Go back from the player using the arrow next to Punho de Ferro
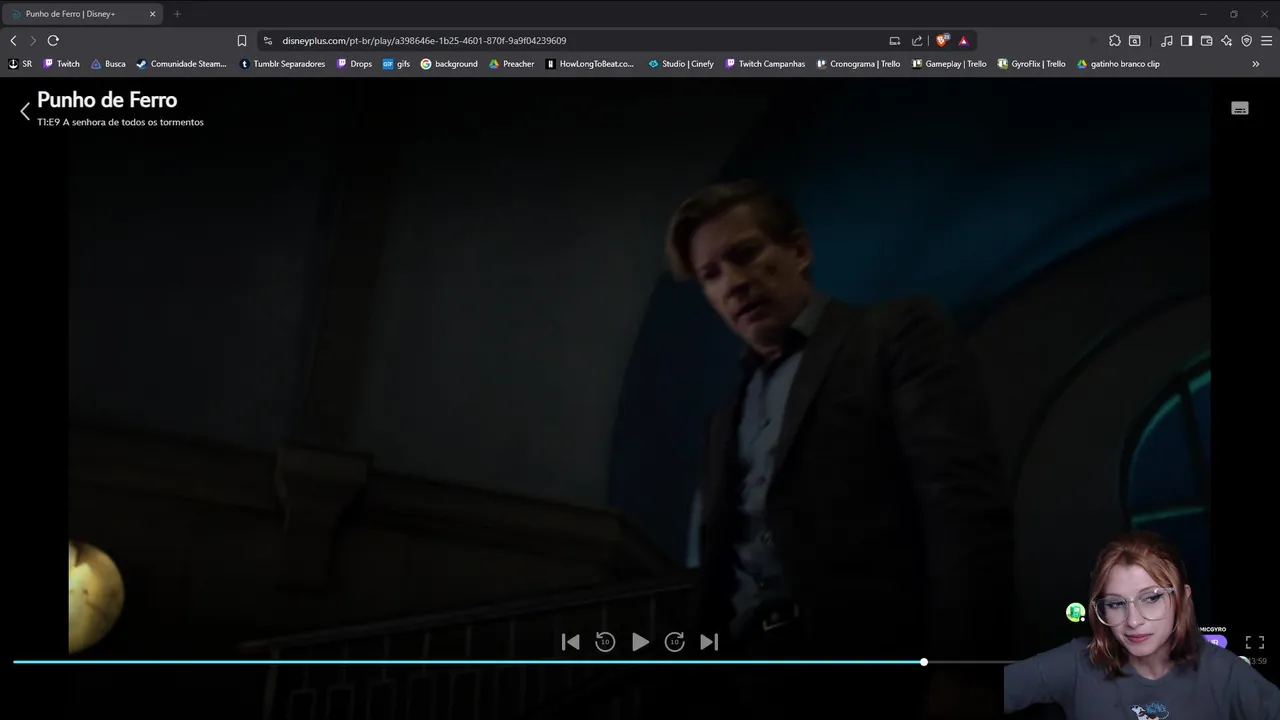 (25, 111)
